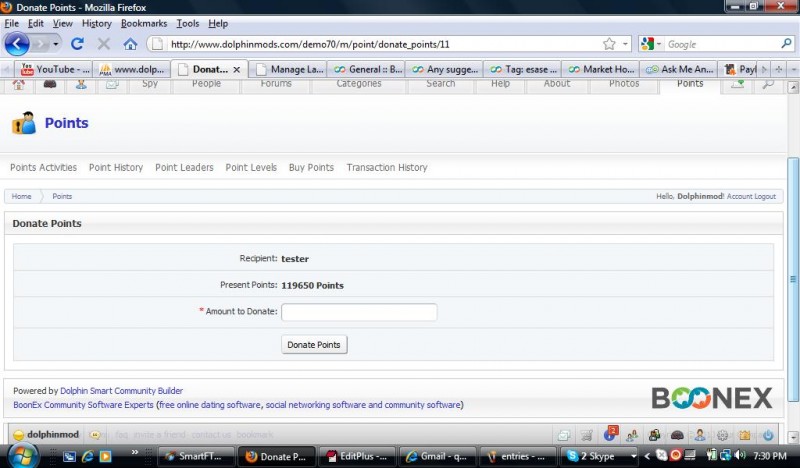The image size is (800, 468).
Task: Go to browser home page icon
Action: (x=130, y=44)
